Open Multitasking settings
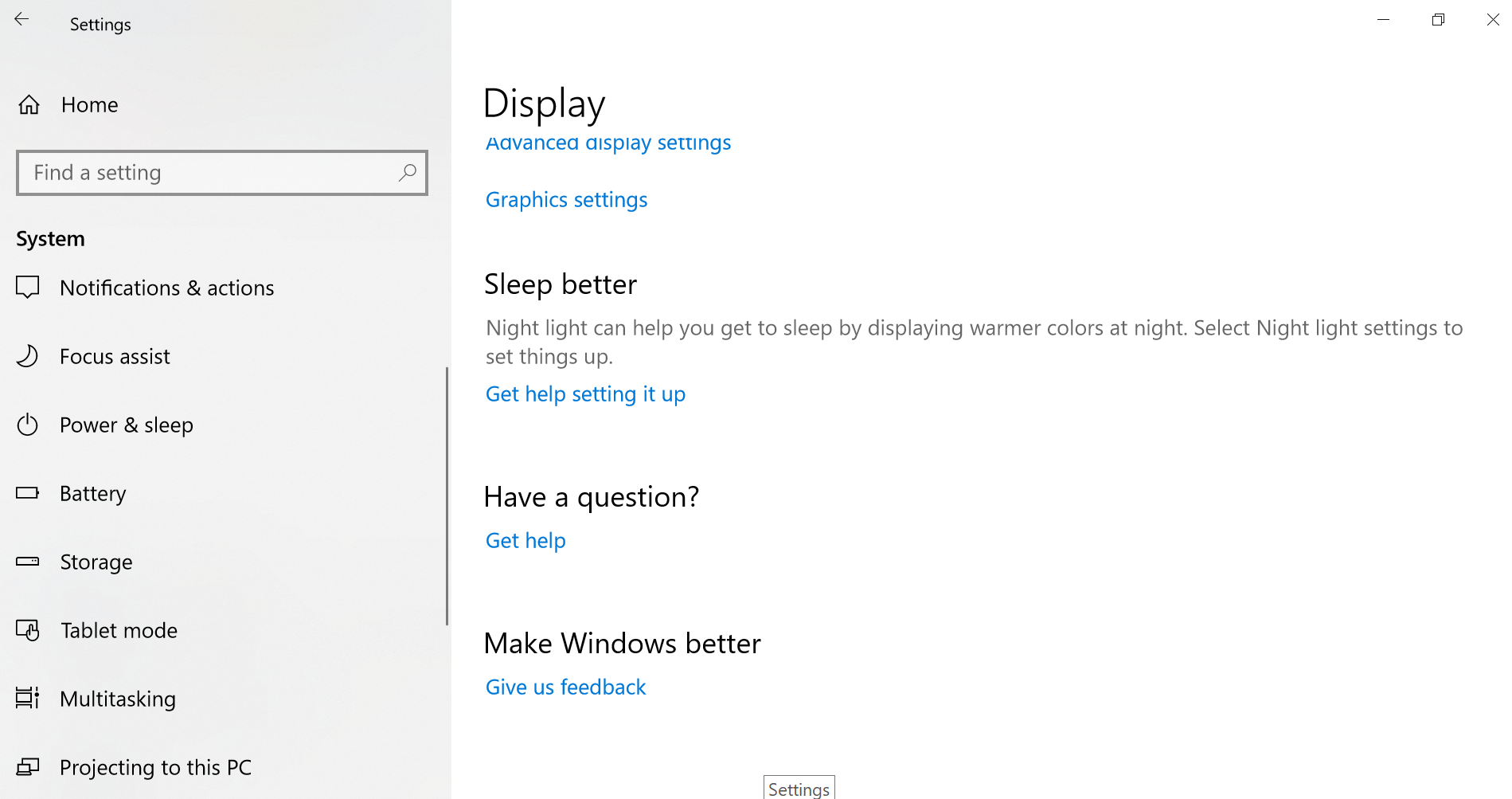The image size is (1512, 799). pyautogui.click(x=118, y=699)
